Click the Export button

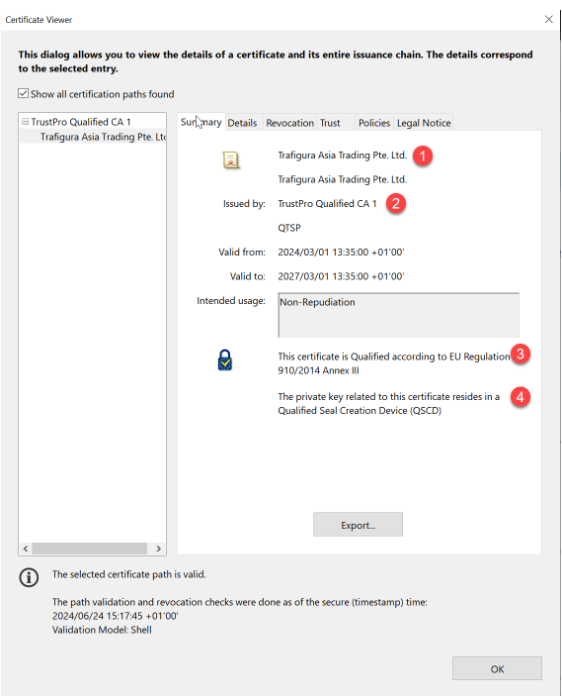pos(358,525)
